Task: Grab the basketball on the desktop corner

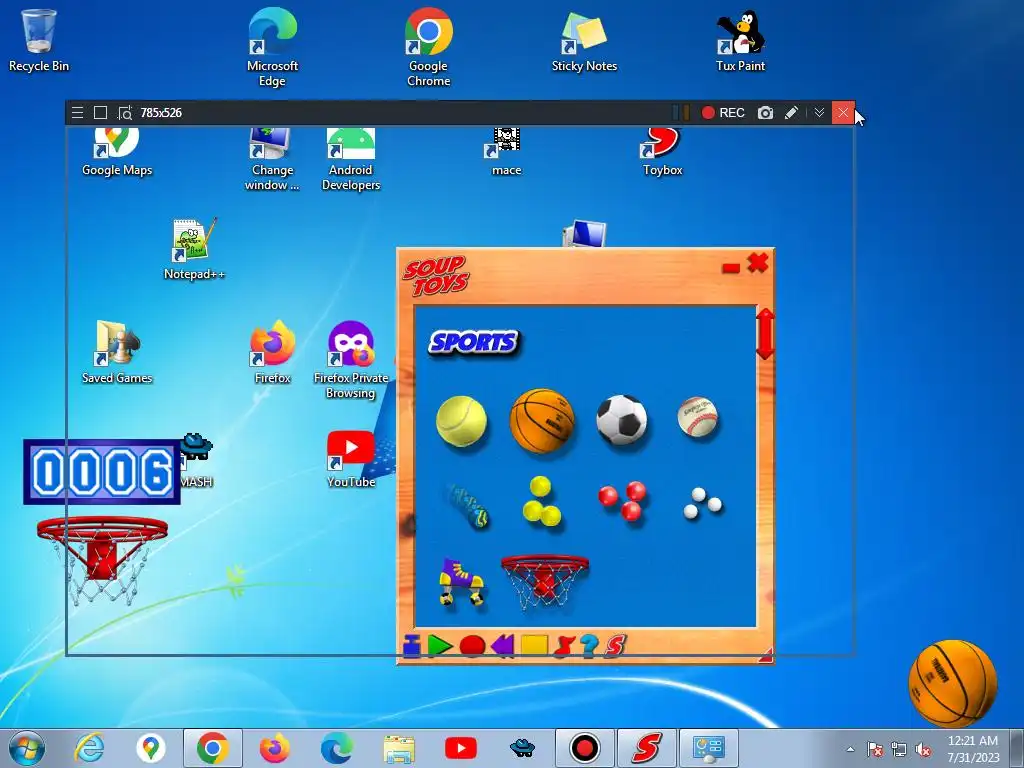Action: point(953,683)
